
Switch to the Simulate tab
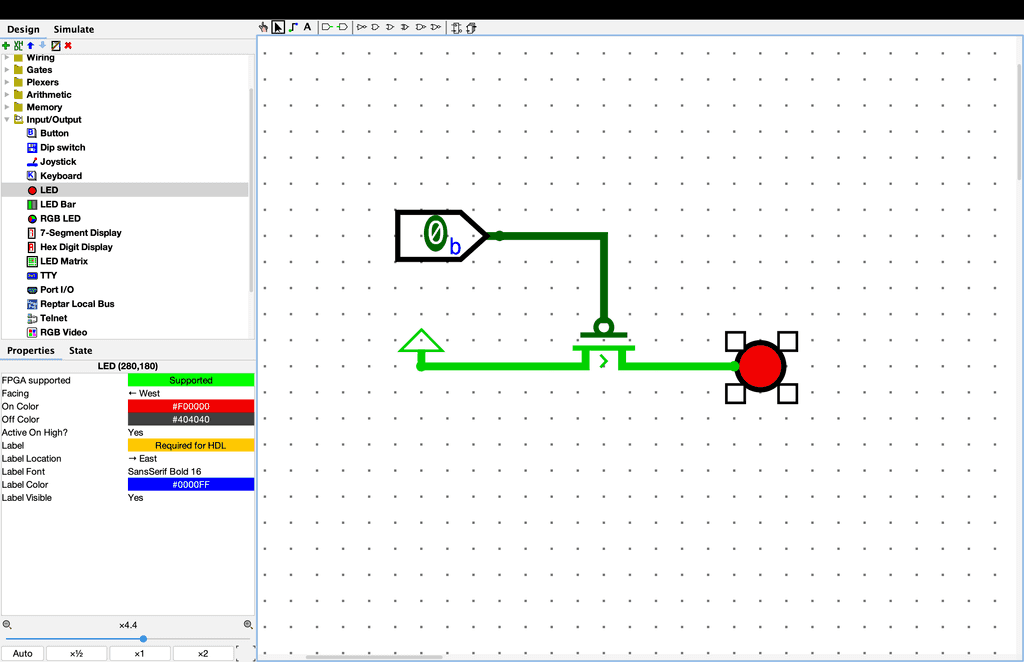tap(74, 30)
